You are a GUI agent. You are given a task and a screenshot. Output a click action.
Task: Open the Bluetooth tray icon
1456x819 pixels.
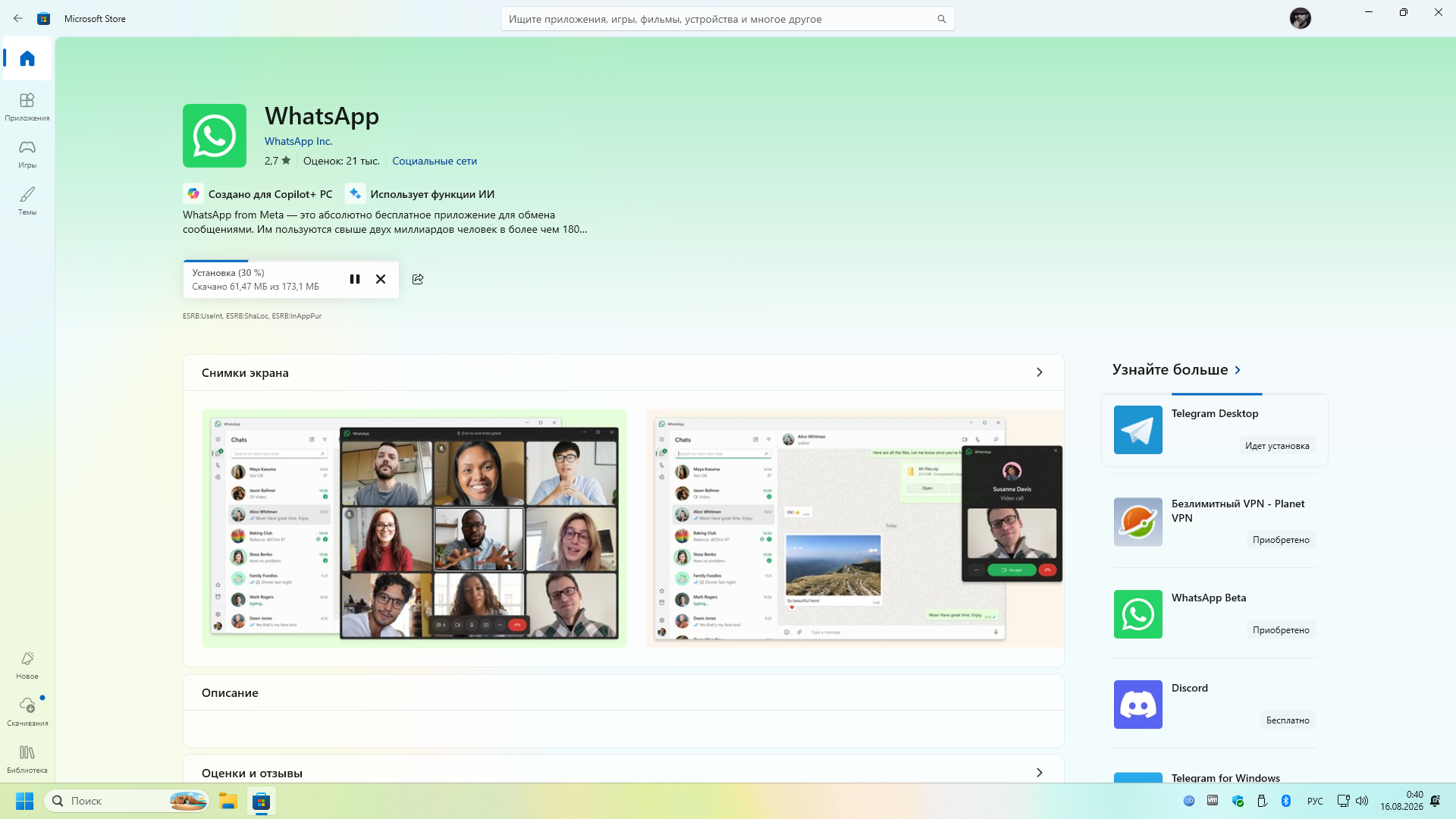[x=1286, y=801]
